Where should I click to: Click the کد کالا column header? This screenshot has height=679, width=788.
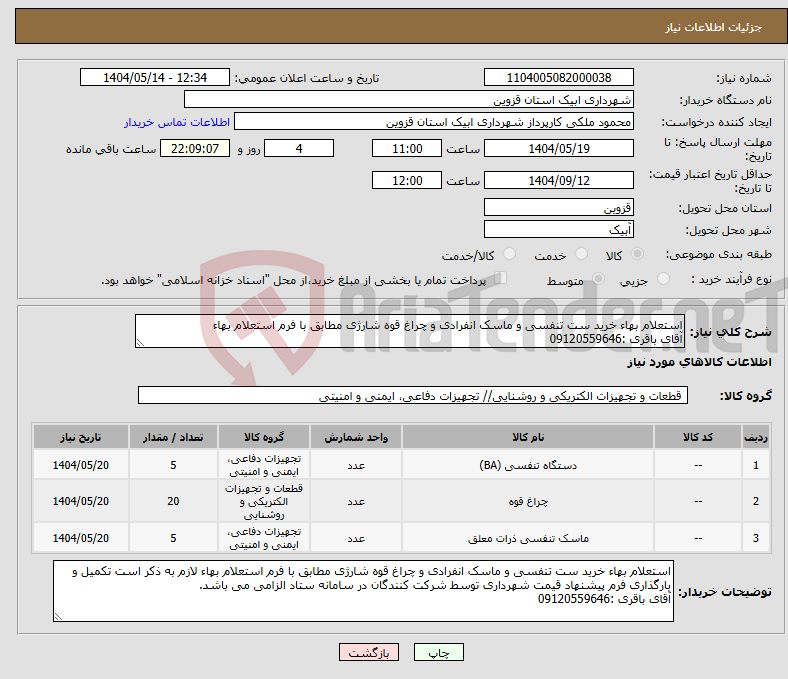click(x=698, y=437)
